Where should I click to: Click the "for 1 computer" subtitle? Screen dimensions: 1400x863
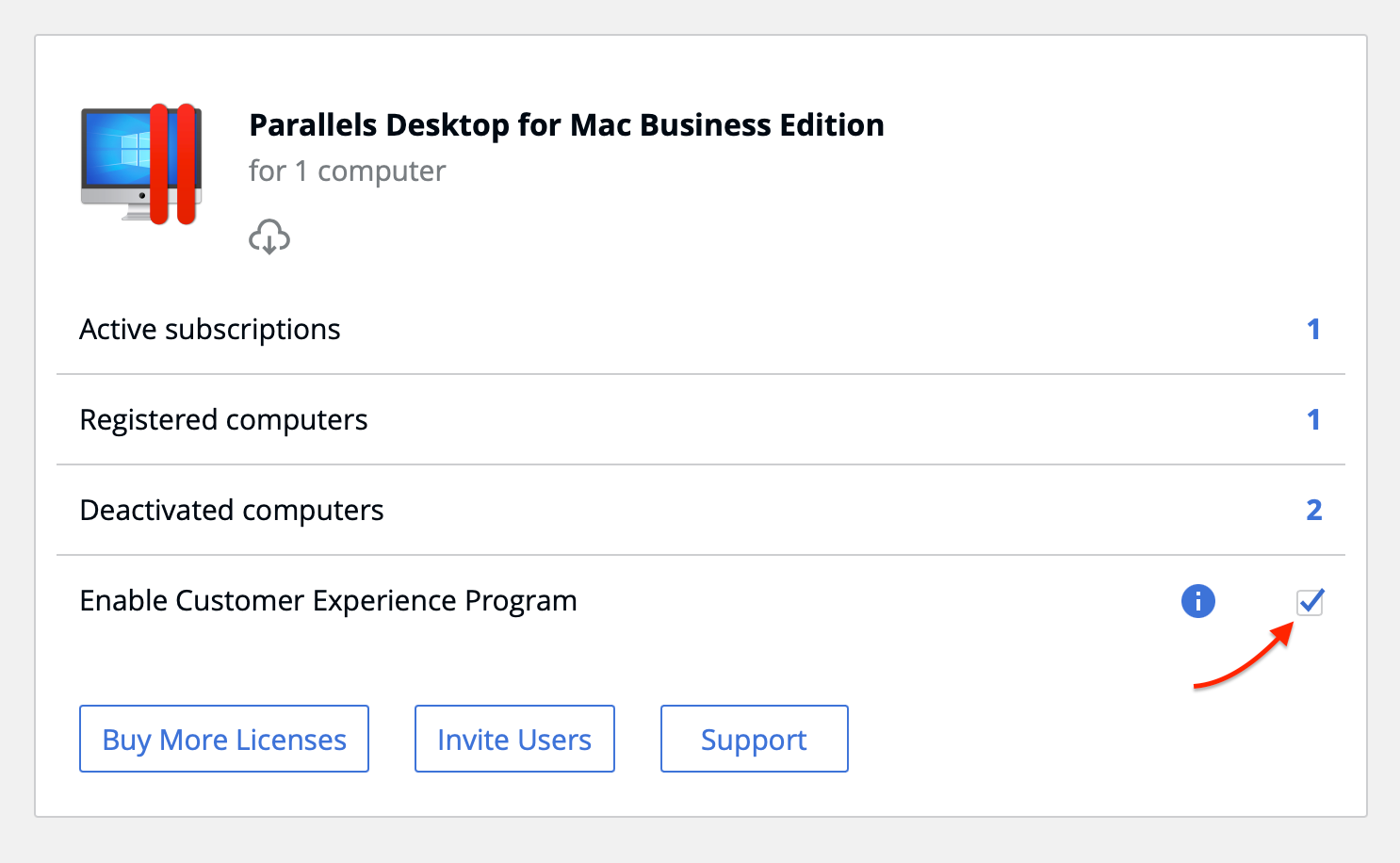pos(347,171)
